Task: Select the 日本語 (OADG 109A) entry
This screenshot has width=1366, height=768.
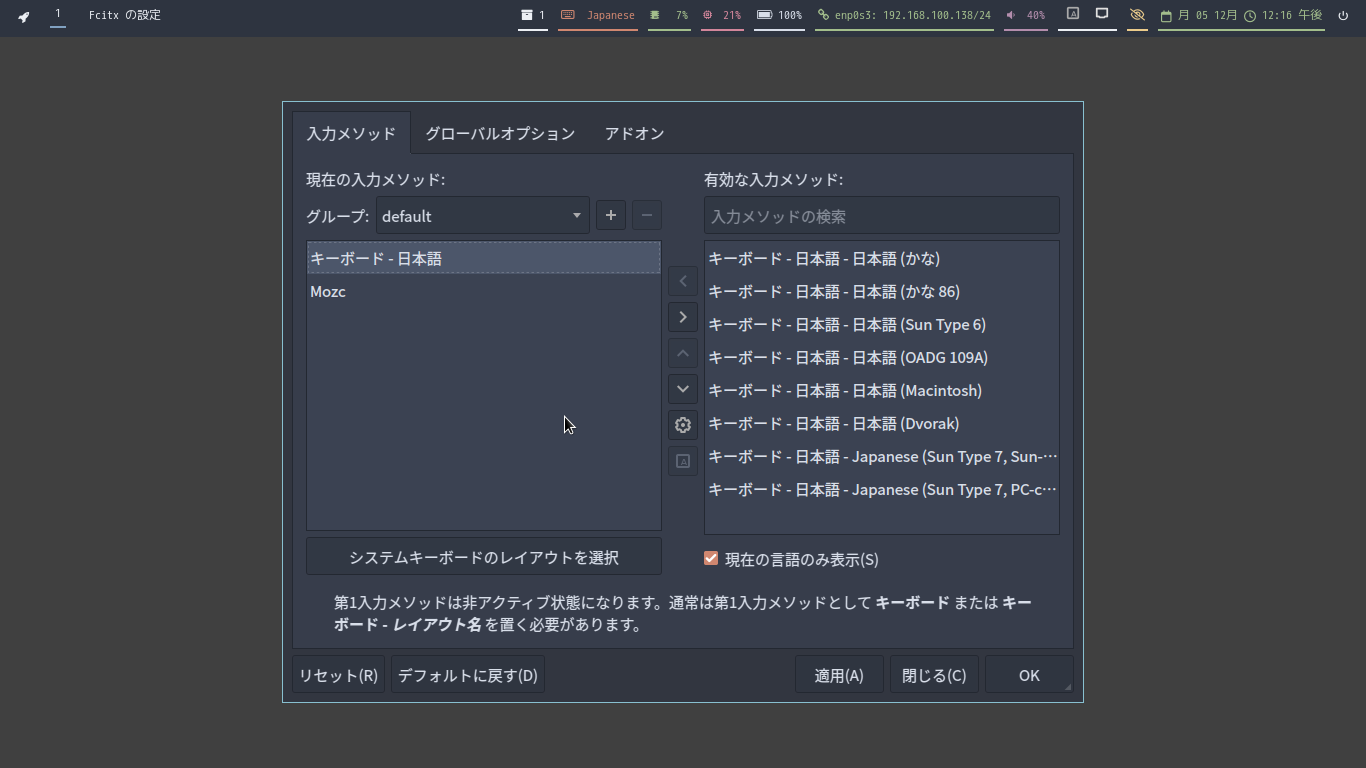Action: point(882,357)
